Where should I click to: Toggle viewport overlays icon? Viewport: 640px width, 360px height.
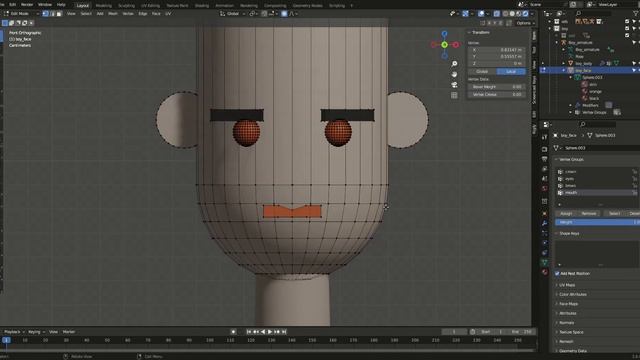tap(481, 13)
